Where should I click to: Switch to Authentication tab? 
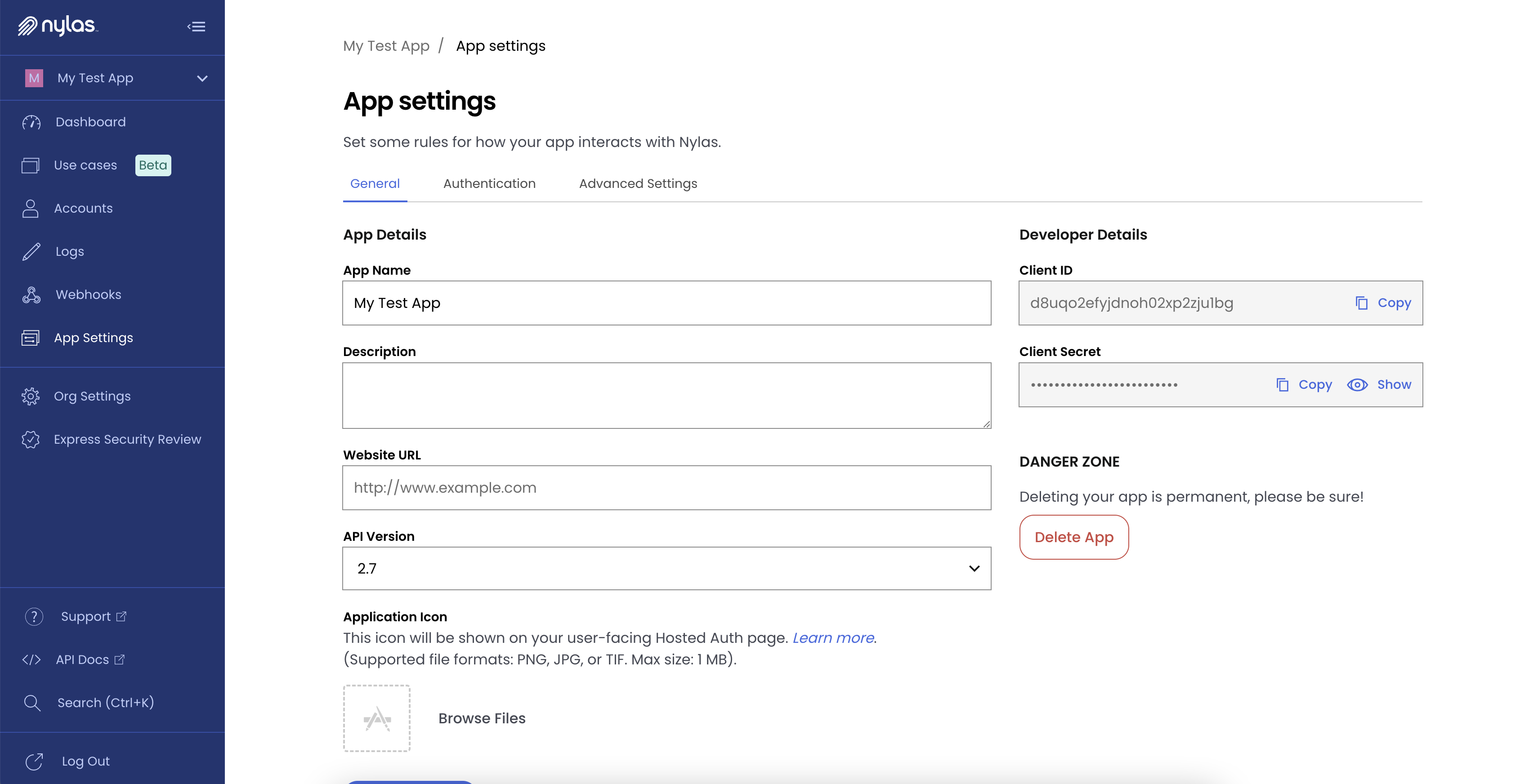489,183
